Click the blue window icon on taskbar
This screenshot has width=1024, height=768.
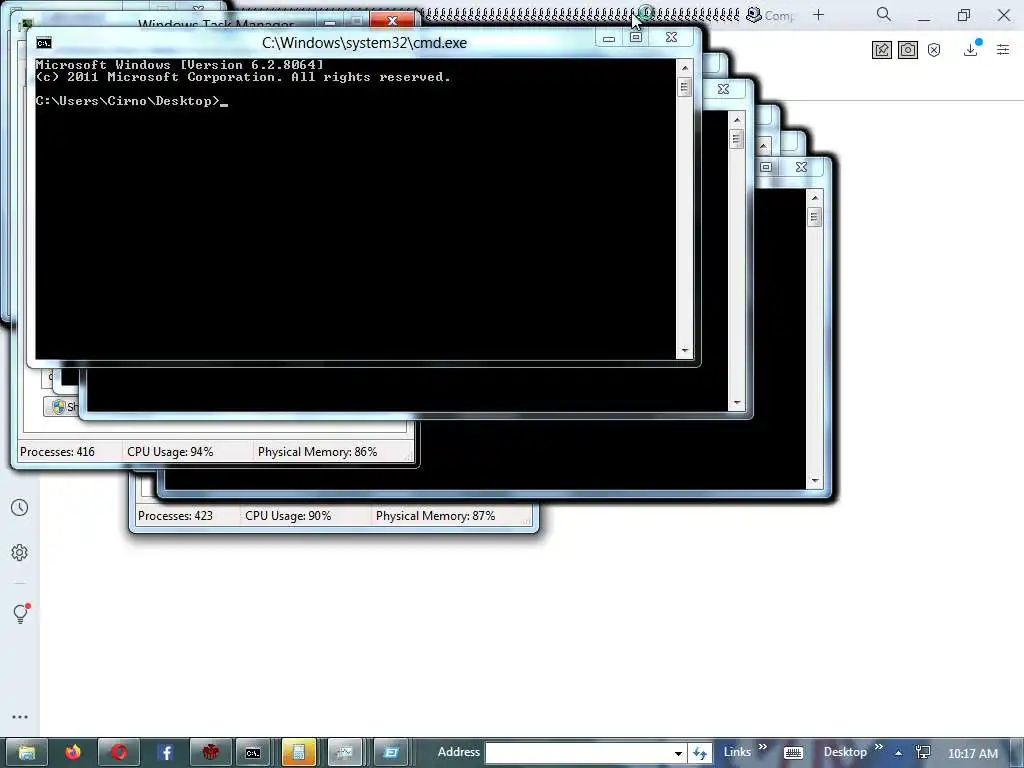(391, 752)
